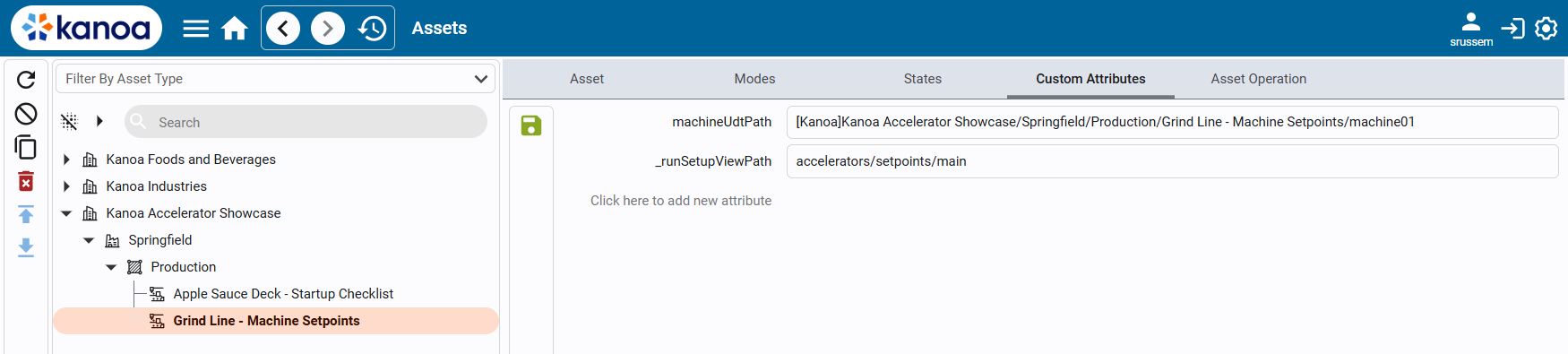Expand Kanoa Industries node
The width and height of the screenshot is (1568, 354).
(x=66, y=186)
